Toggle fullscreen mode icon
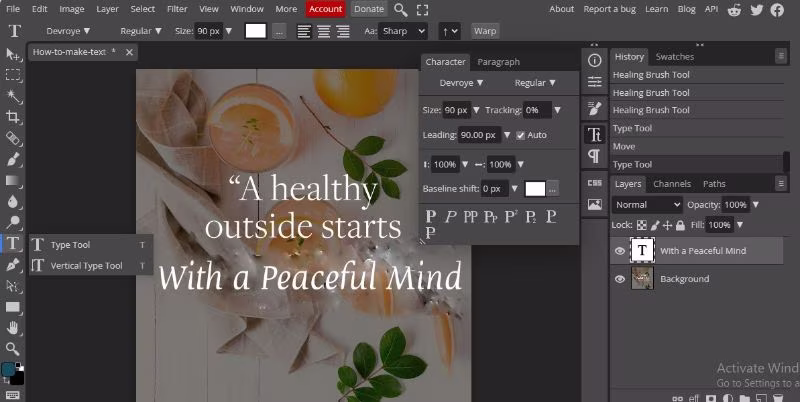This screenshot has height=402, width=800. point(422,9)
